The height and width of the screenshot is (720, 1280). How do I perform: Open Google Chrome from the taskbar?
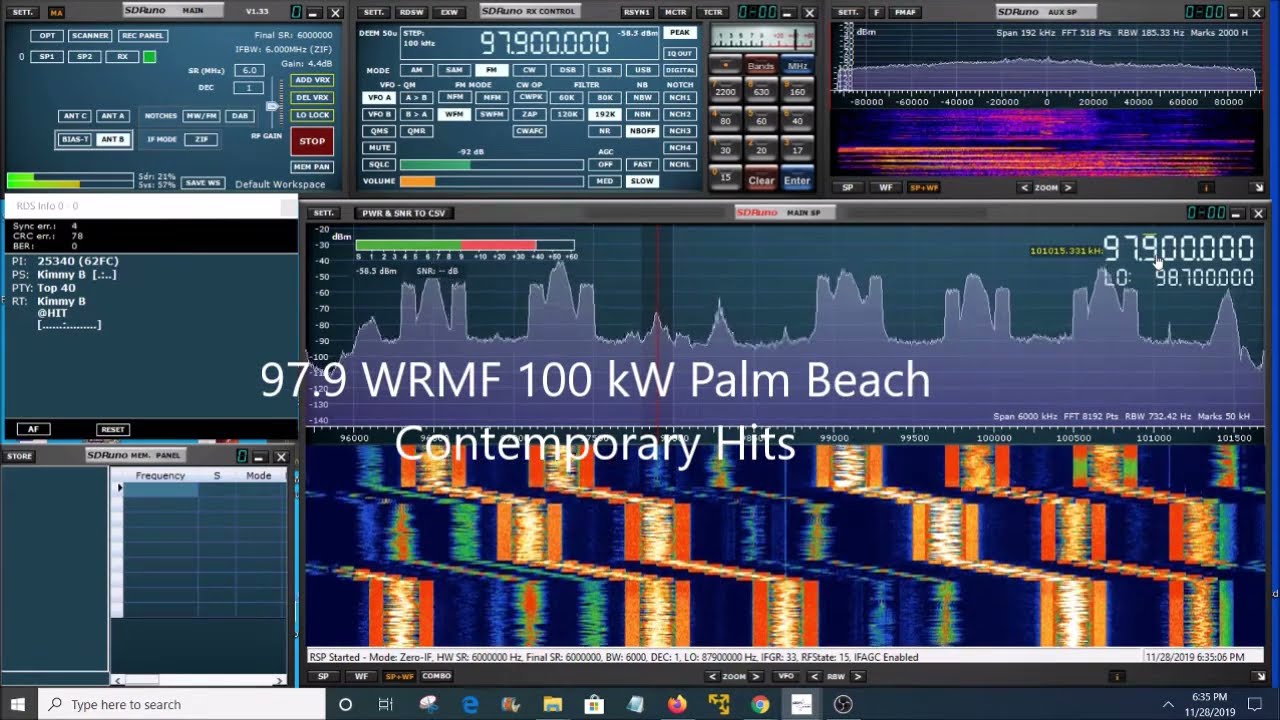pos(760,704)
